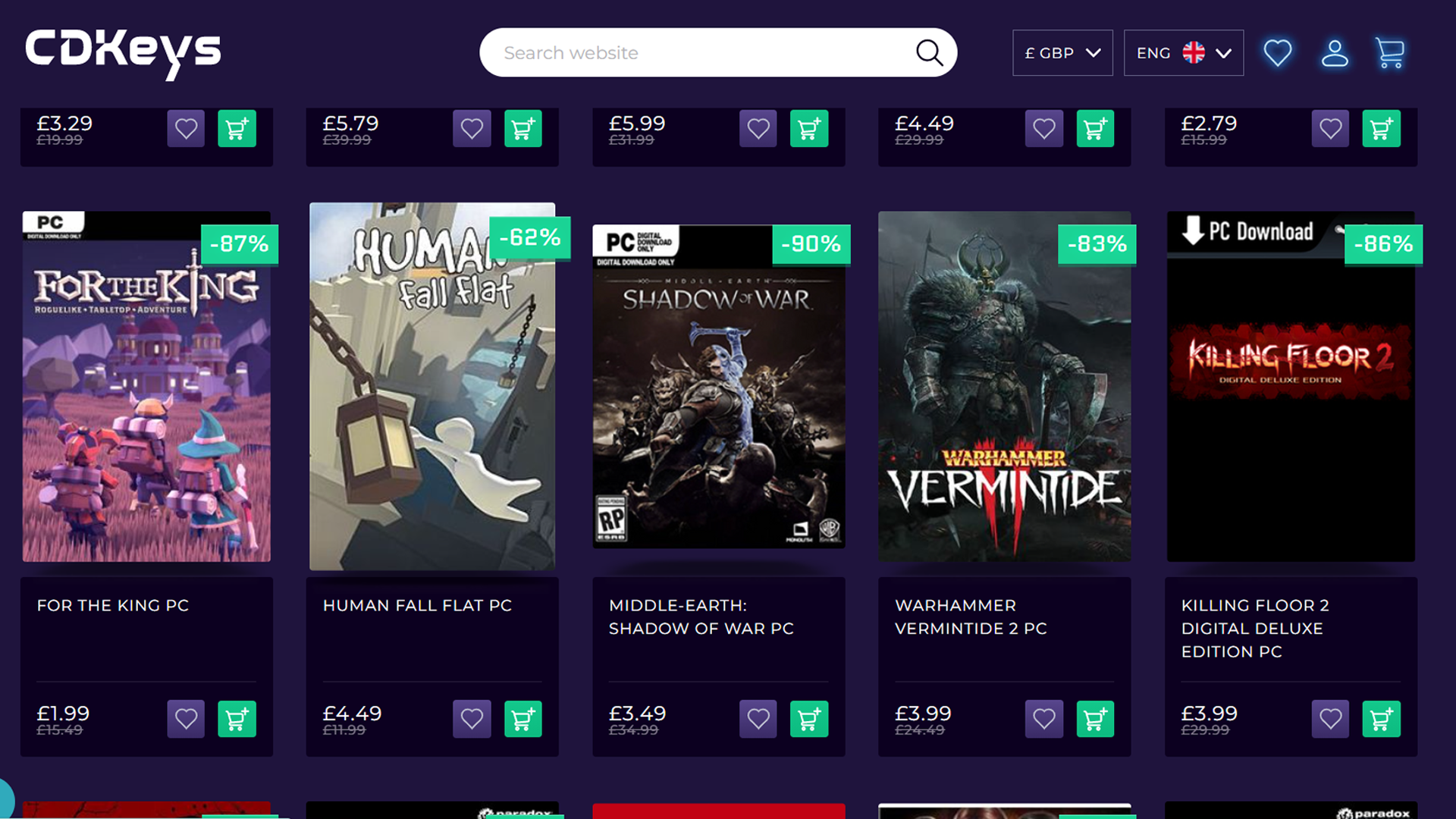Viewport: 1456px width, 819px height.
Task: Add For The King PC to cart
Action: point(236,719)
